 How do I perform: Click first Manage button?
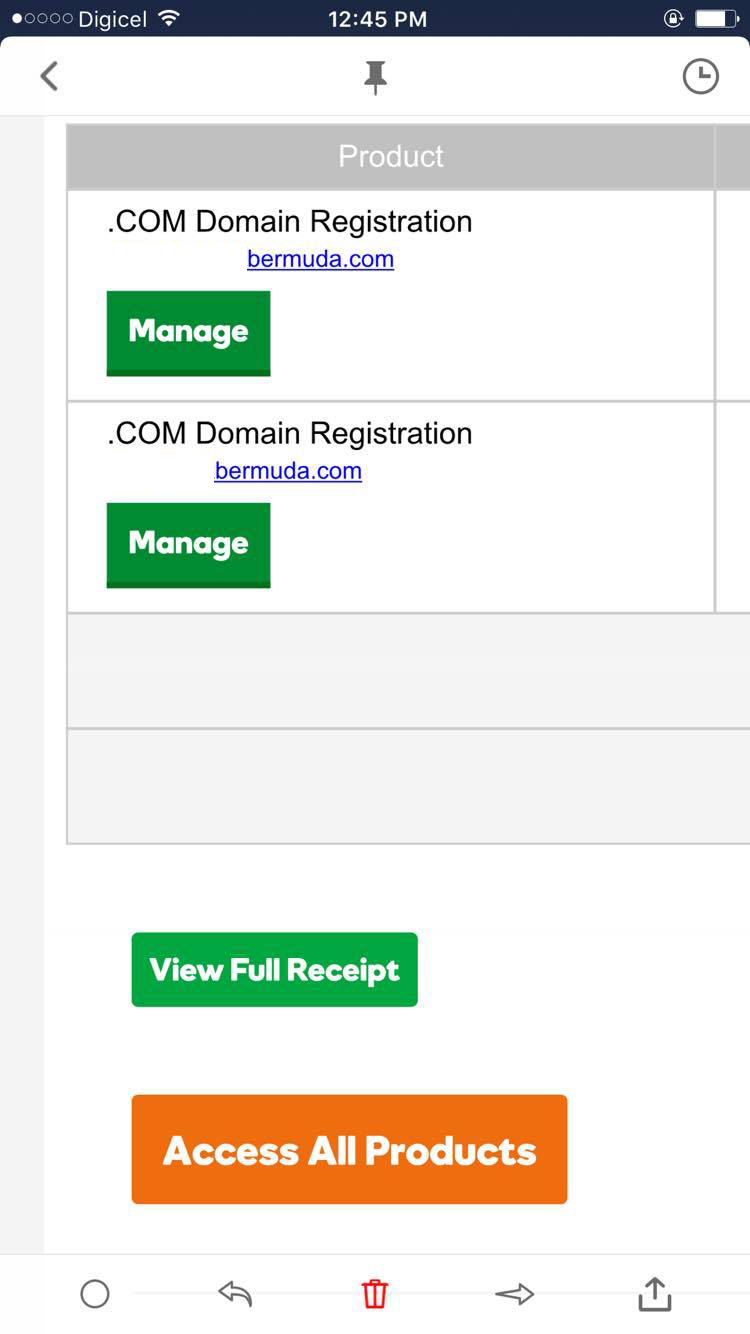click(x=188, y=333)
